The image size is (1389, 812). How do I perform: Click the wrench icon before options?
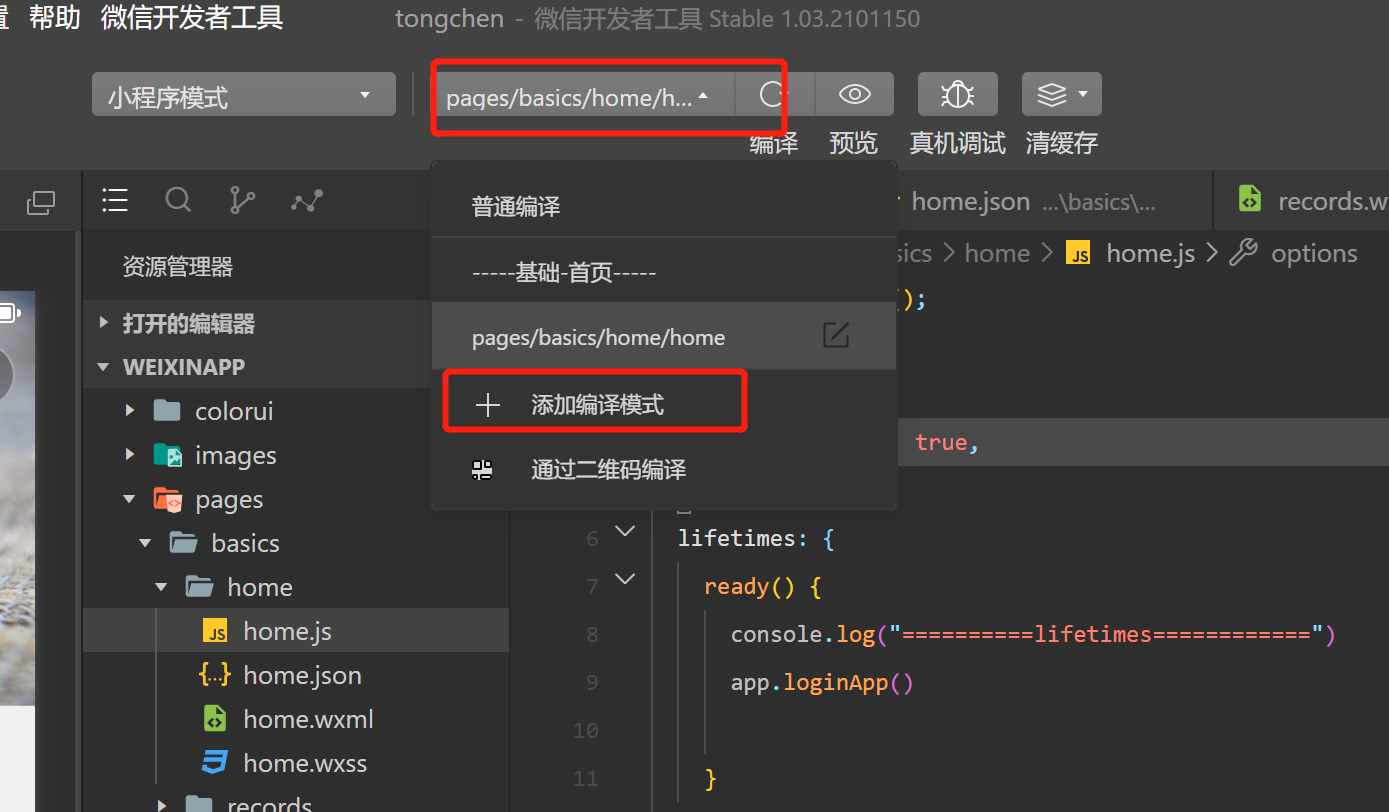(1243, 253)
